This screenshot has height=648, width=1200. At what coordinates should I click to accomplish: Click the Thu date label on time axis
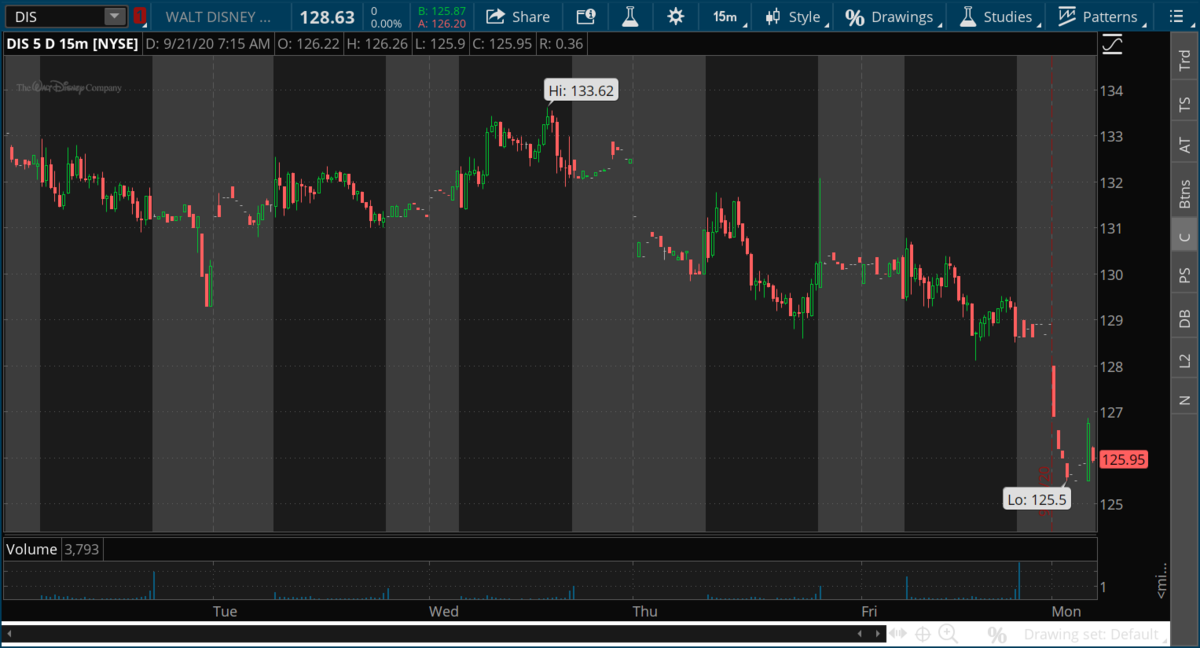coord(646,611)
